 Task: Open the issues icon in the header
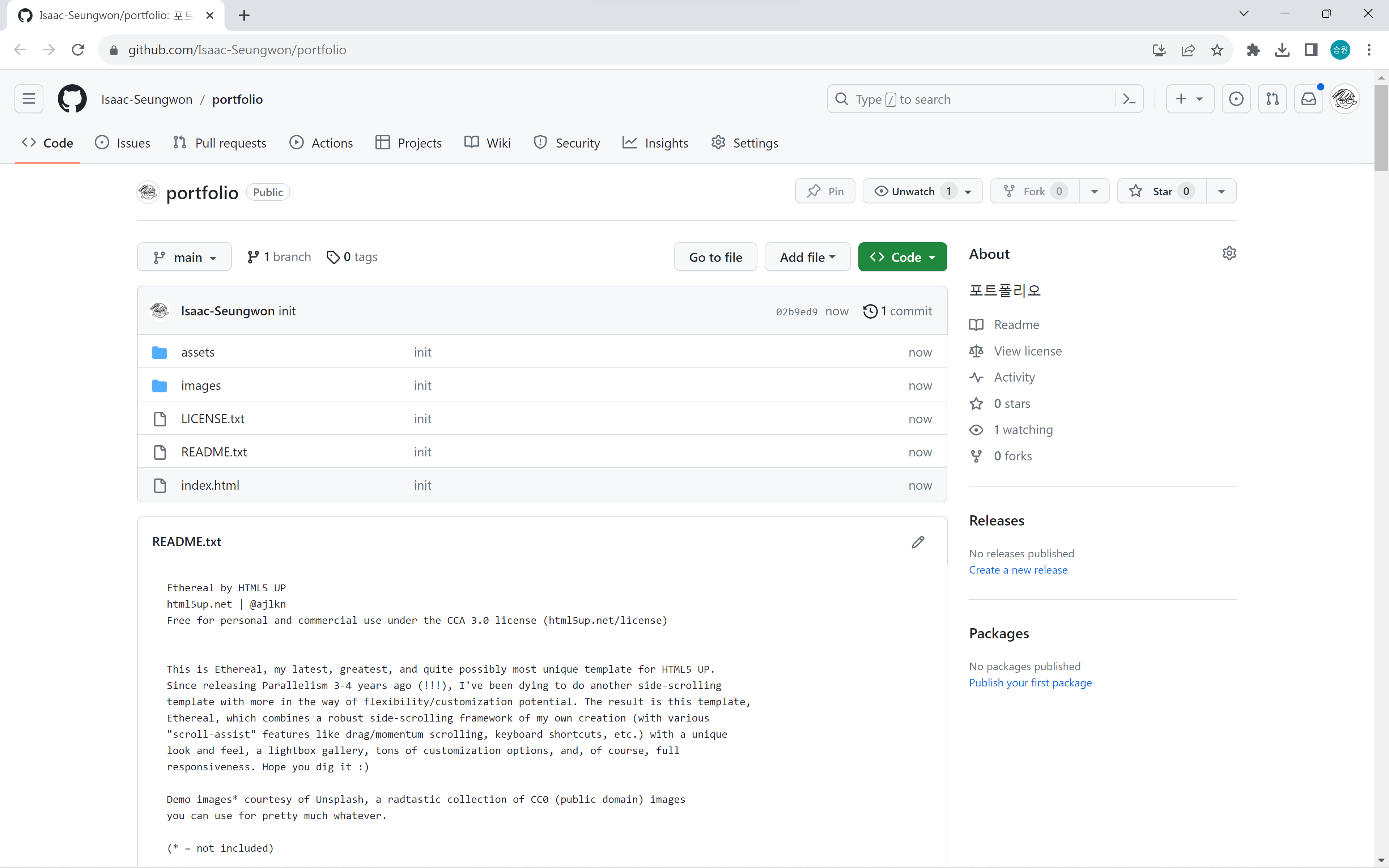tap(1236, 99)
